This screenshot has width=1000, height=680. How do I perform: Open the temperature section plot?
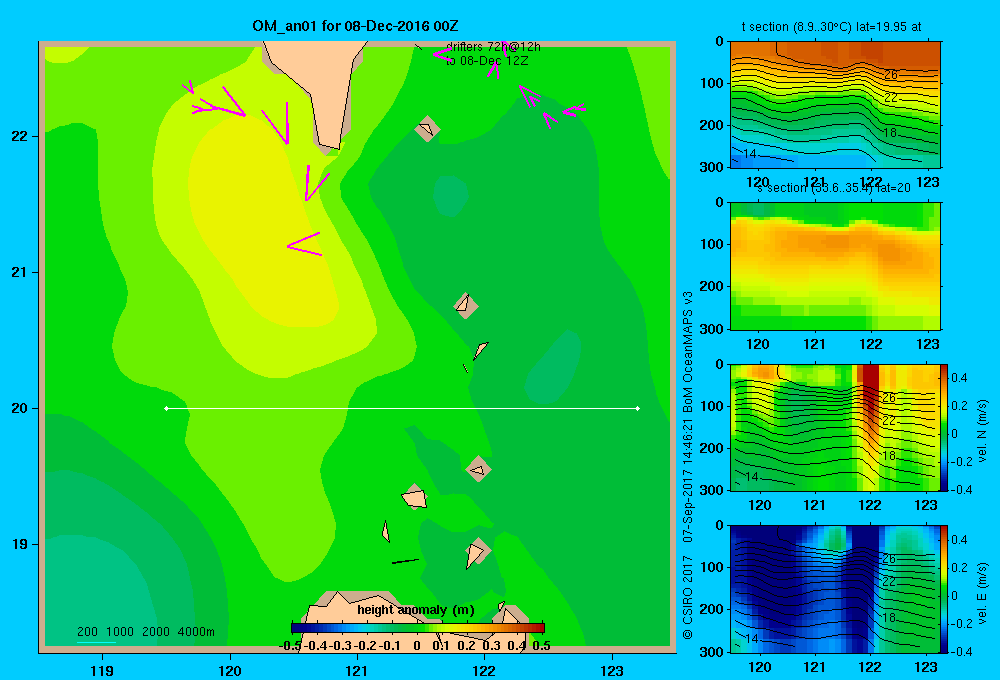click(835, 105)
